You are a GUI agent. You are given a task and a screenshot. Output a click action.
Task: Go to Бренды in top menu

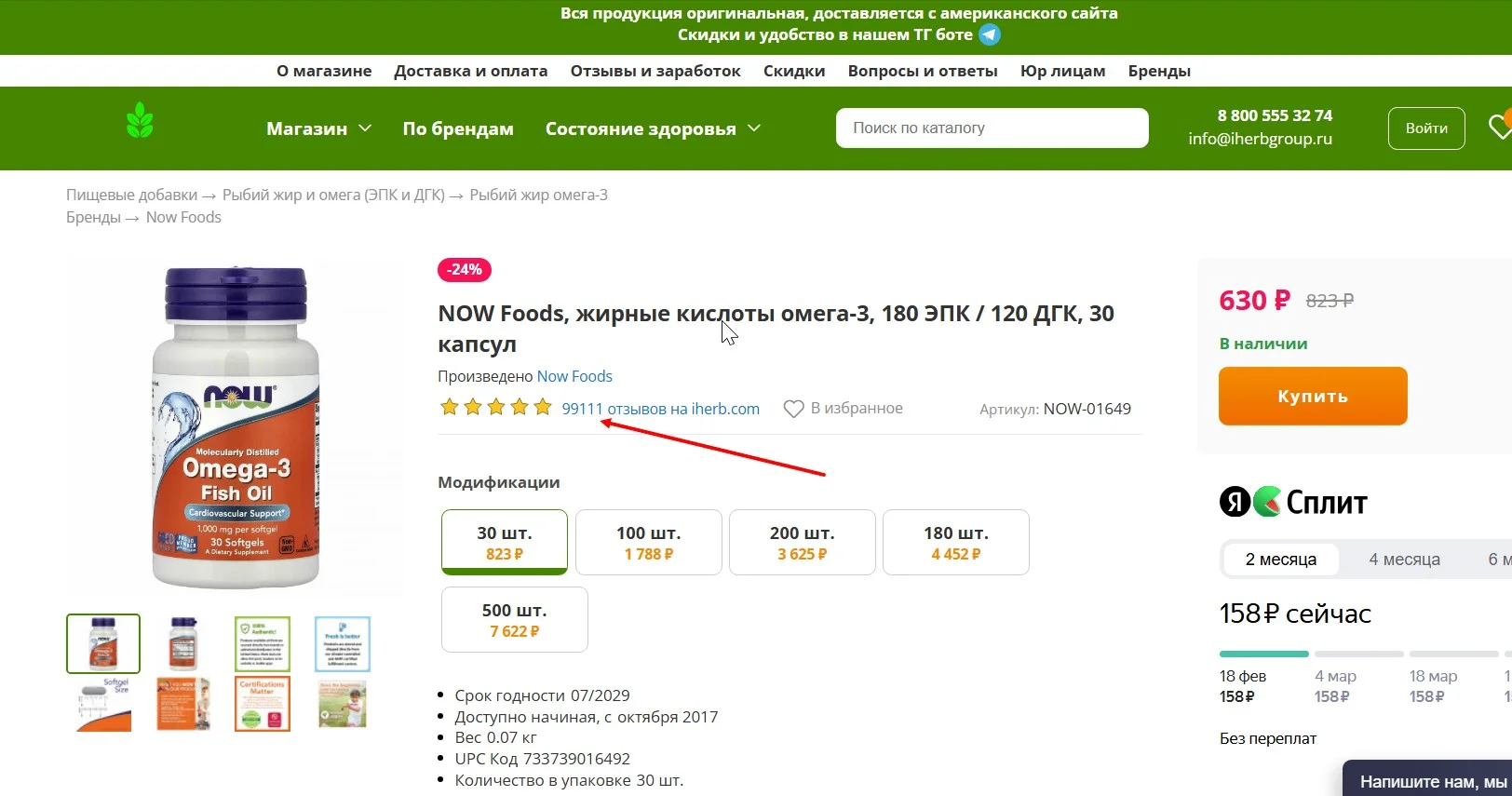coord(1159,71)
